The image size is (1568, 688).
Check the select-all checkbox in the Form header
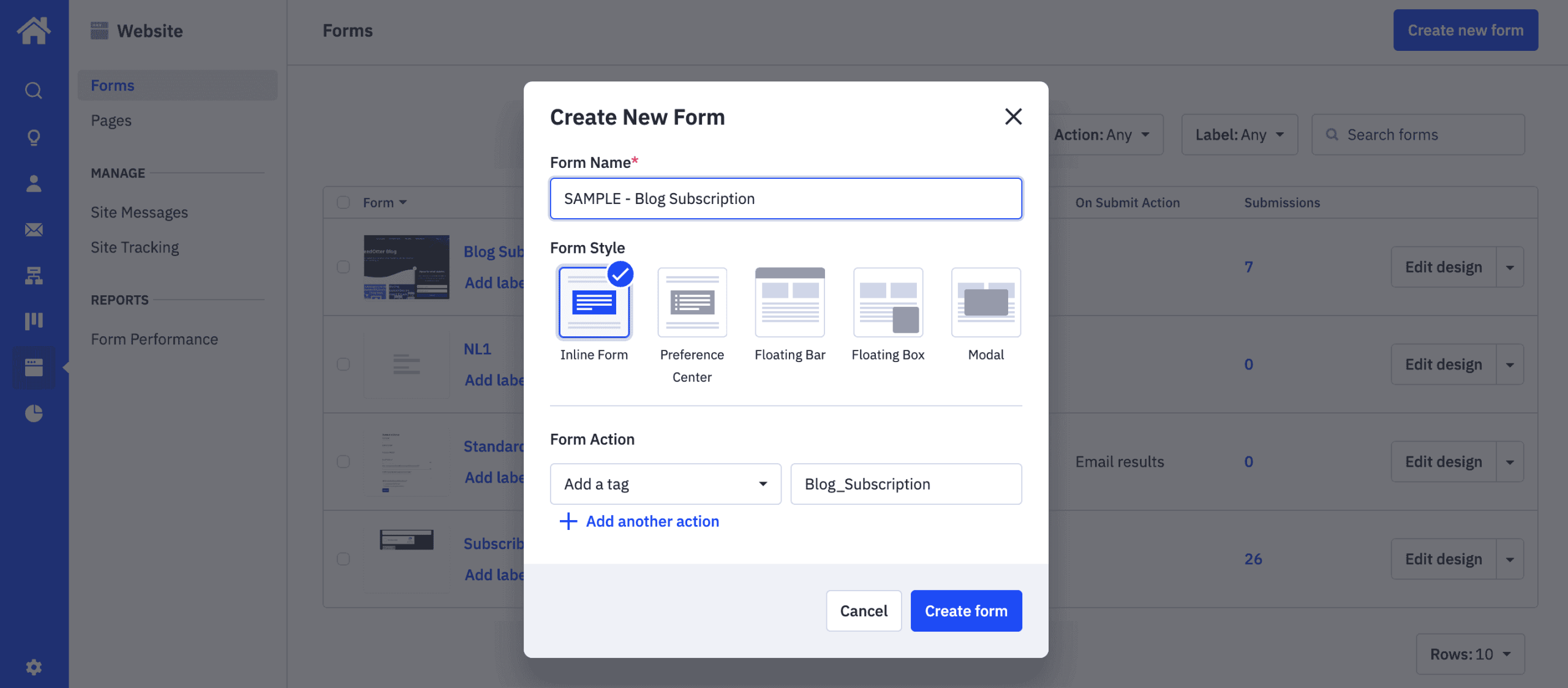pyautogui.click(x=343, y=202)
